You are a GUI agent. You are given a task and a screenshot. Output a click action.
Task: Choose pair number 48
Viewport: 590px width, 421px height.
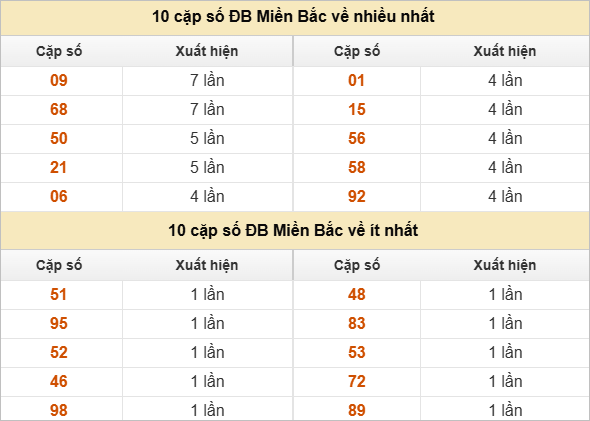[x=357, y=295]
